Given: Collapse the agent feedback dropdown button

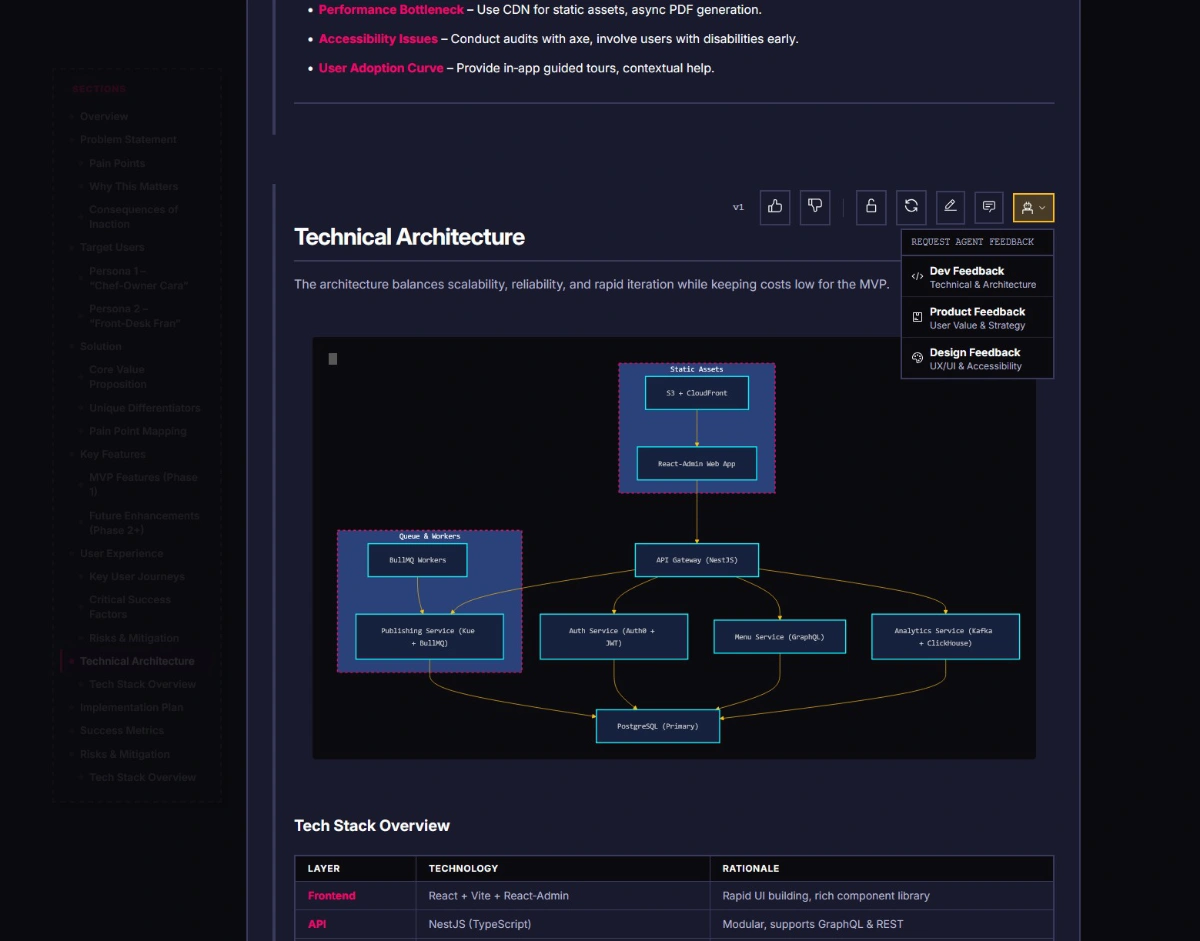Looking at the screenshot, I should pos(1033,208).
